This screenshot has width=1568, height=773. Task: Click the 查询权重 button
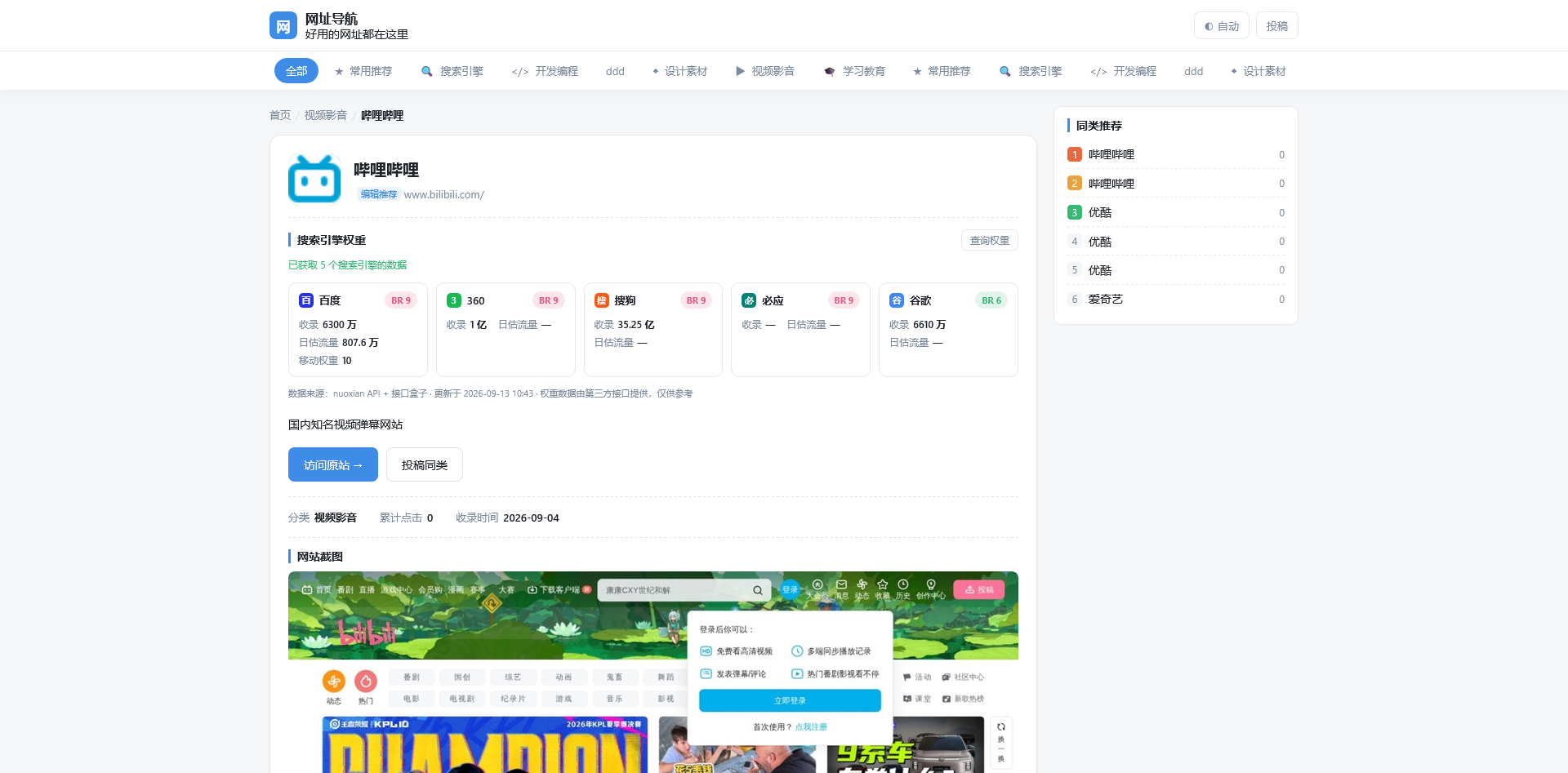(990, 240)
